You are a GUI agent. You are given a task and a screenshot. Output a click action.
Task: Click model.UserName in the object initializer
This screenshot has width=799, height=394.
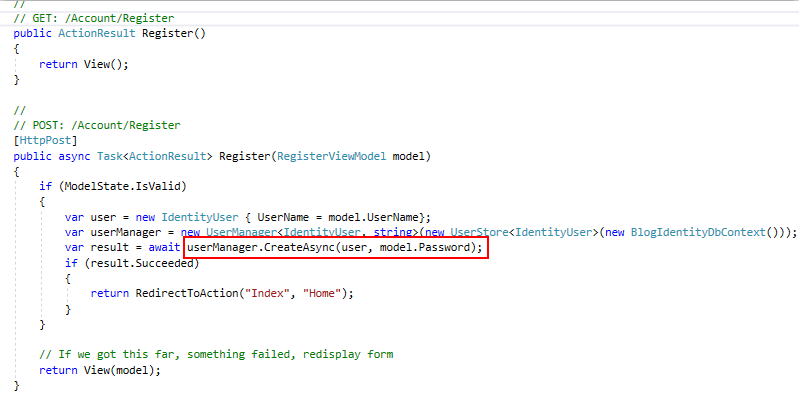click(x=373, y=217)
